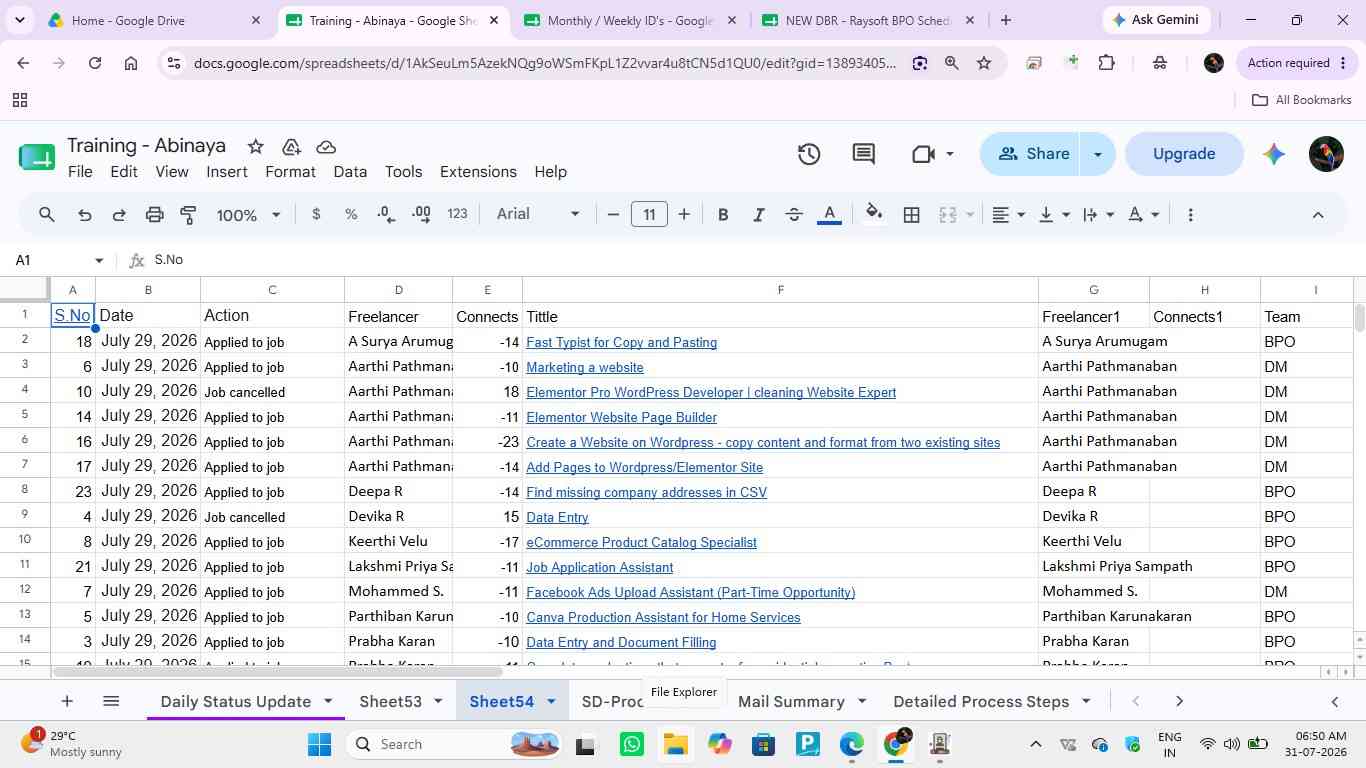
Task: Toggle italic formatting
Action: pyautogui.click(x=758, y=214)
